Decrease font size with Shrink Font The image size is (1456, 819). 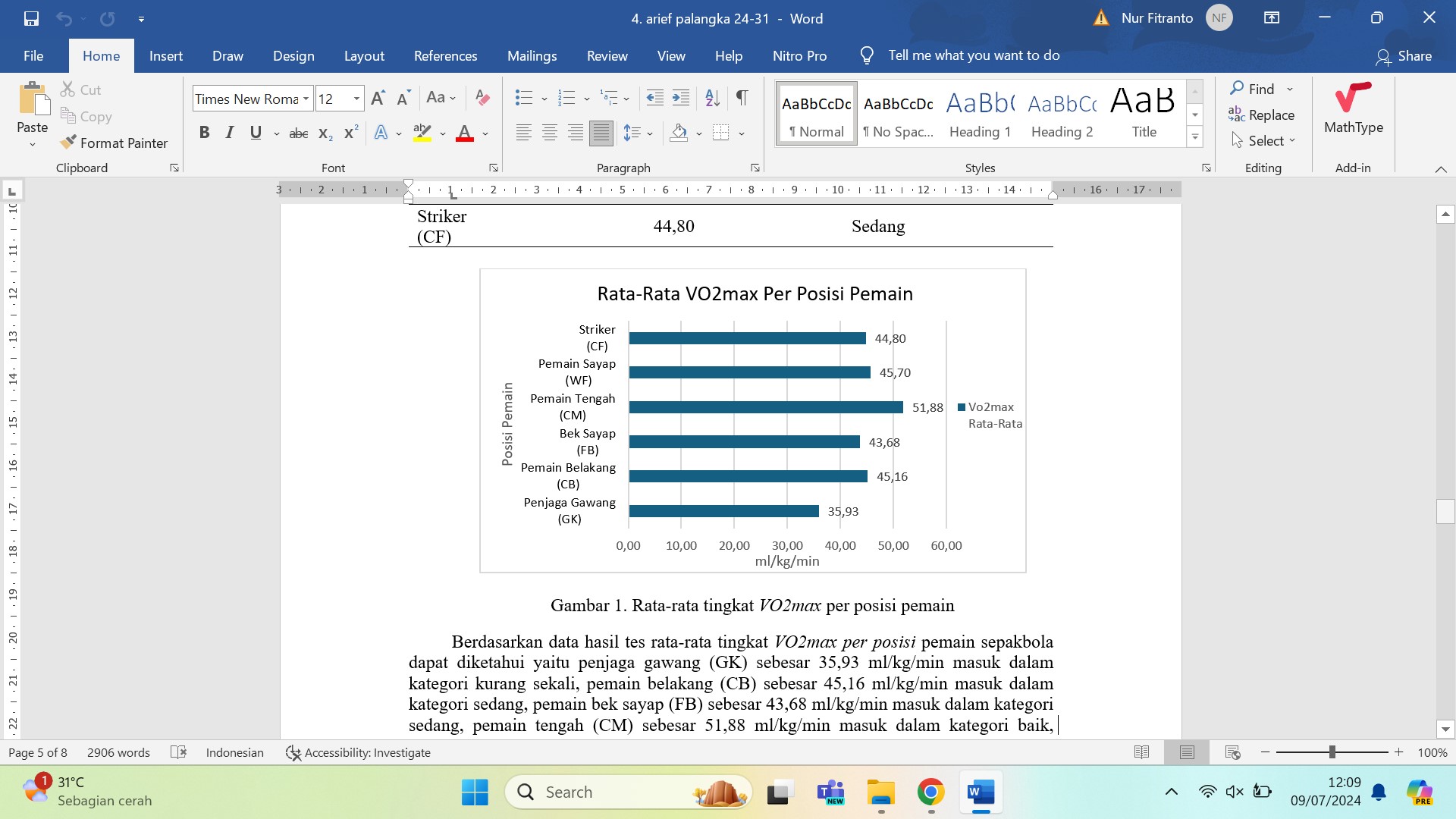pyautogui.click(x=403, y=98)
